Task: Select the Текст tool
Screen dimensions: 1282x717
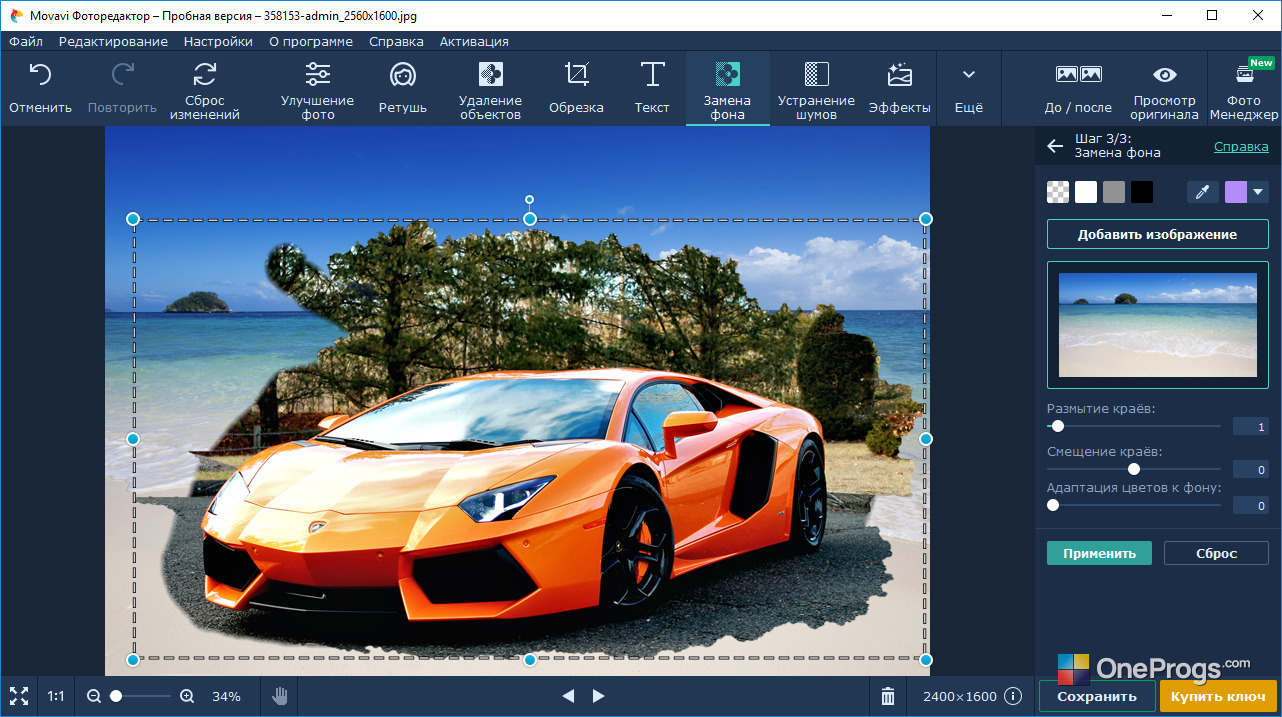Action: [652, 88]
